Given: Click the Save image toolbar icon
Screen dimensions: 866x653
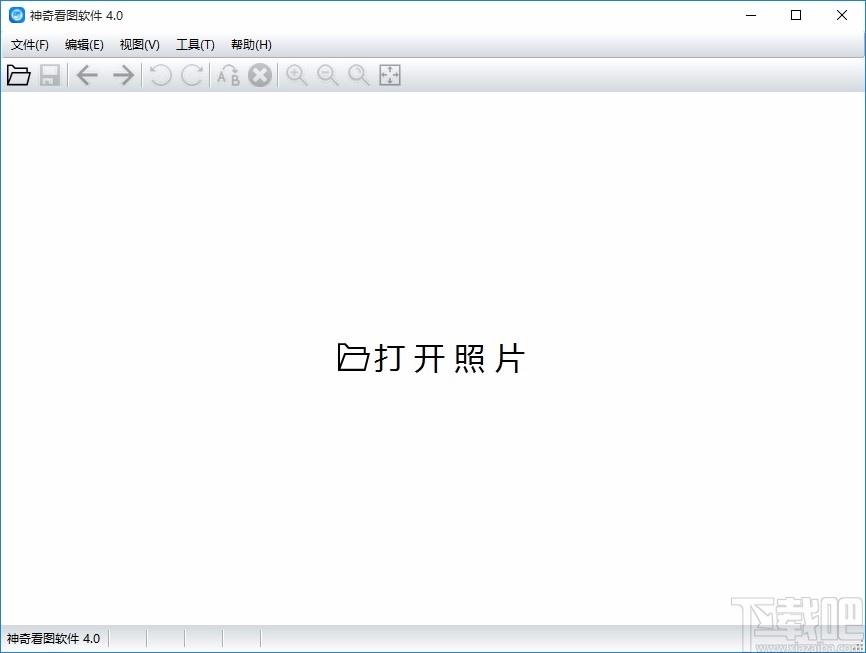Looking at the screenshot, I should click(x=50, y=75).
